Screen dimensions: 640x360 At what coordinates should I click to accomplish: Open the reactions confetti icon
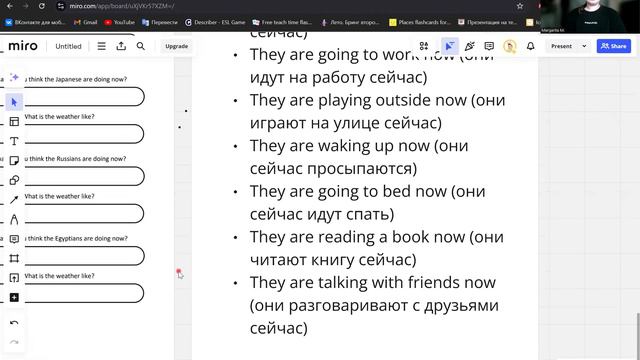(470, 46)
